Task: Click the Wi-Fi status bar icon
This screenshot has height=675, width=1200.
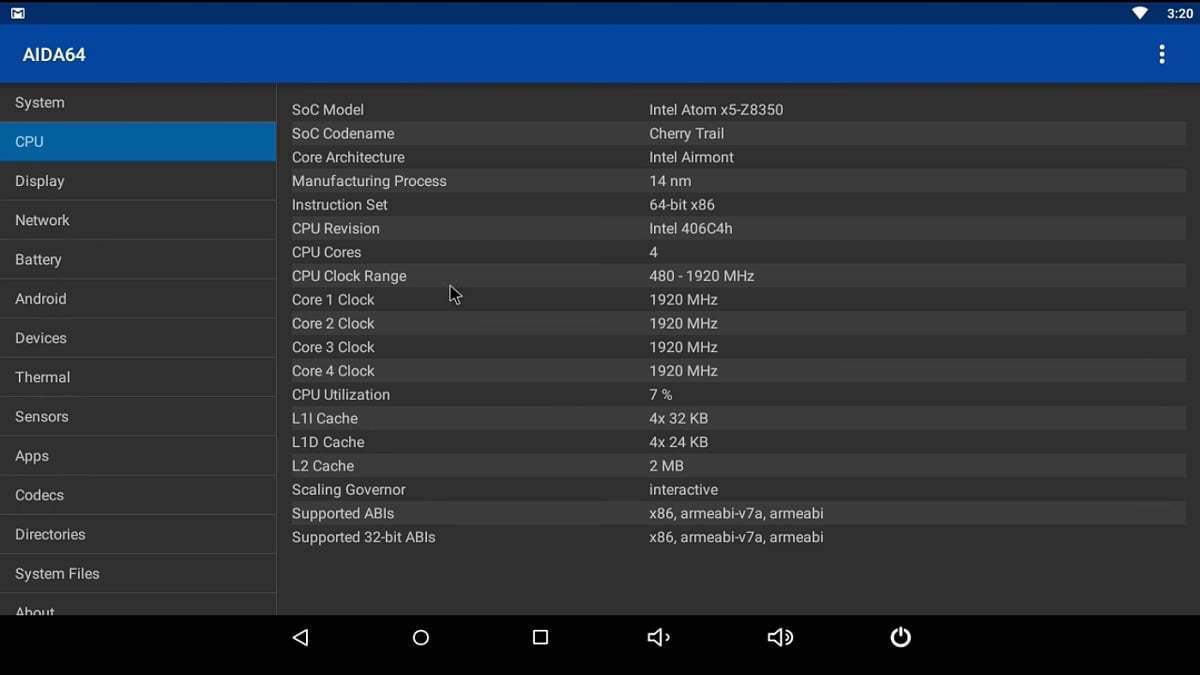Action: 1138,12
